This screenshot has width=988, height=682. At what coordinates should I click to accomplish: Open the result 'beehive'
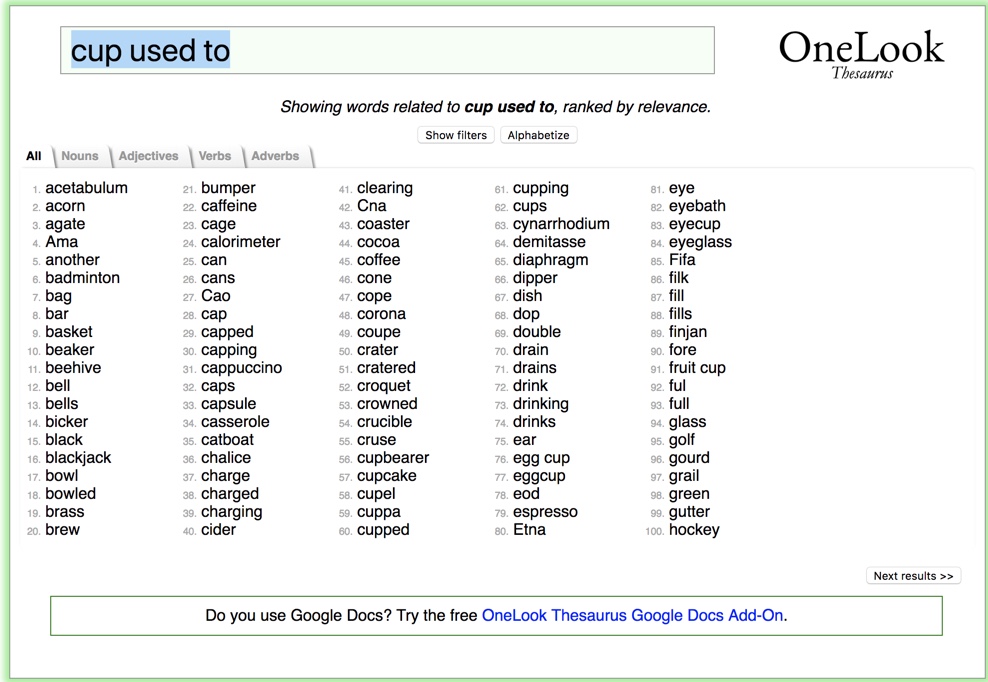[73, 368]
